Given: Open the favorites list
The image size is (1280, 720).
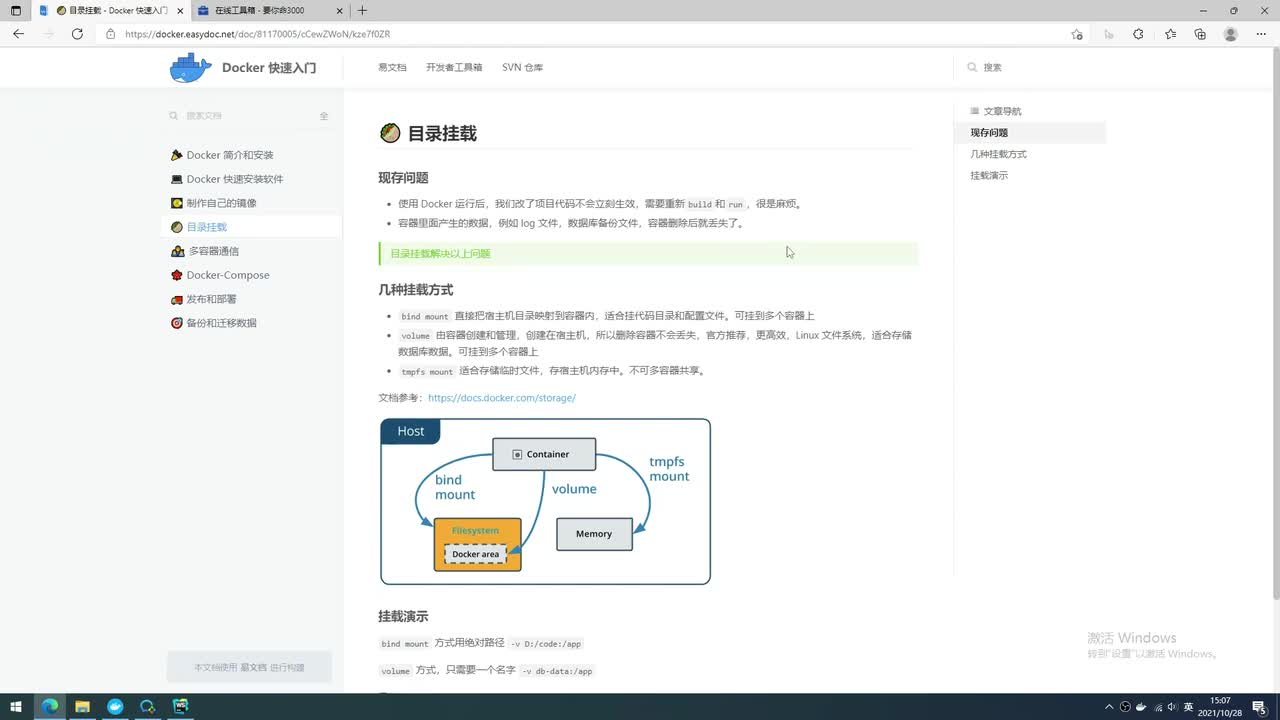Looking at the screenshot, I should [x=1170, y=34].
